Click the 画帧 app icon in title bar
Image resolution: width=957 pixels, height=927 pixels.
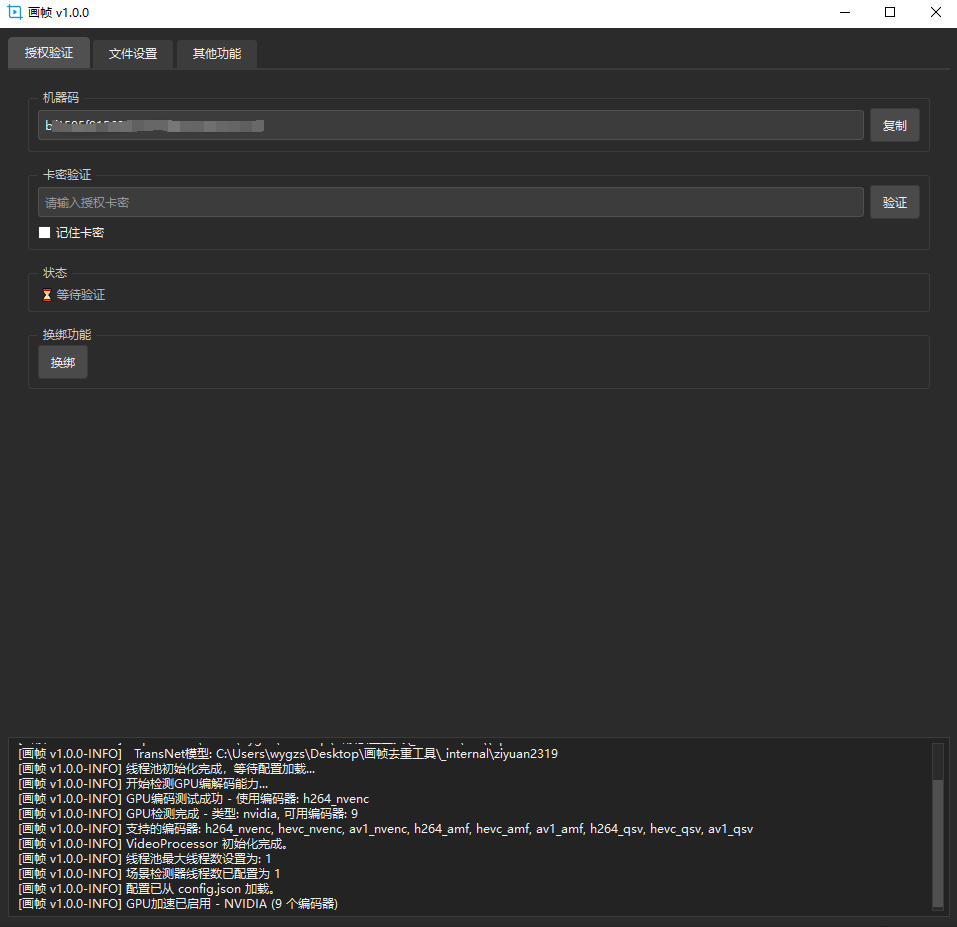[x=15, y=13]
